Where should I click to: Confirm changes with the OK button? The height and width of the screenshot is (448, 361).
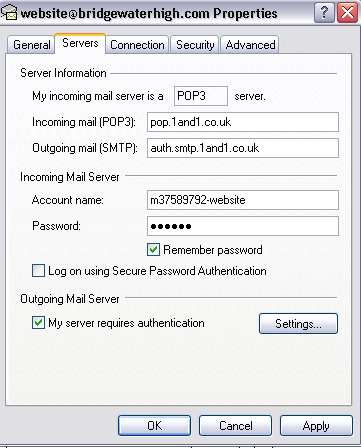(154, 425)
